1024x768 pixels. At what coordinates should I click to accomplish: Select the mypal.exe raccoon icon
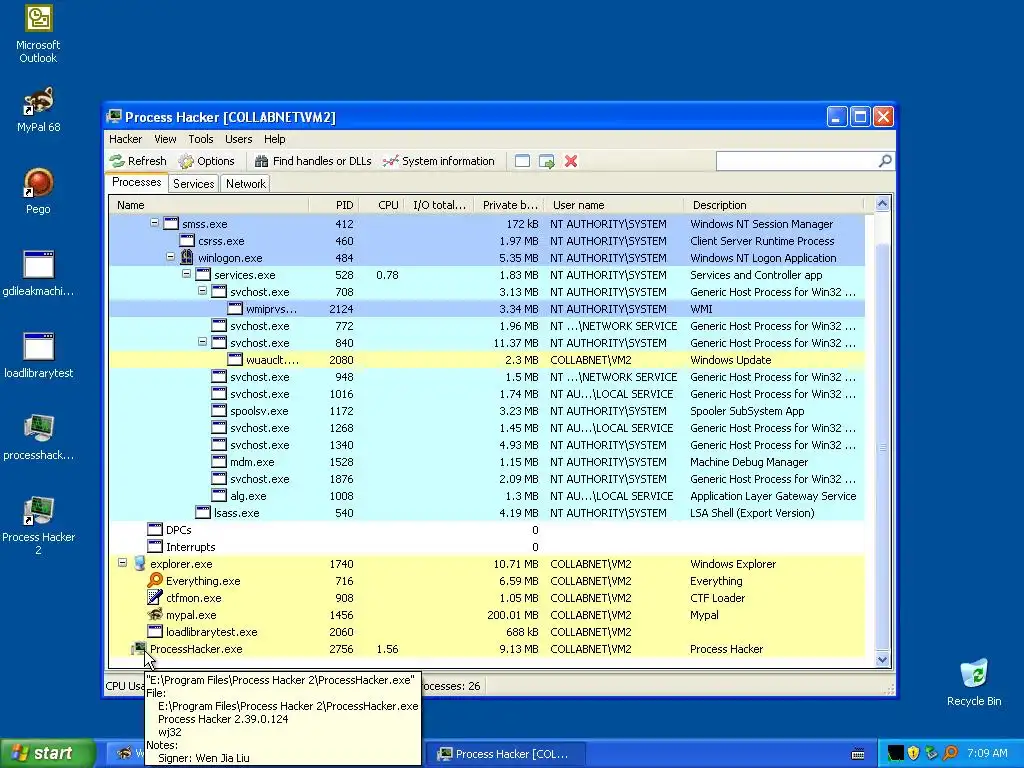[x=155, y=614]
